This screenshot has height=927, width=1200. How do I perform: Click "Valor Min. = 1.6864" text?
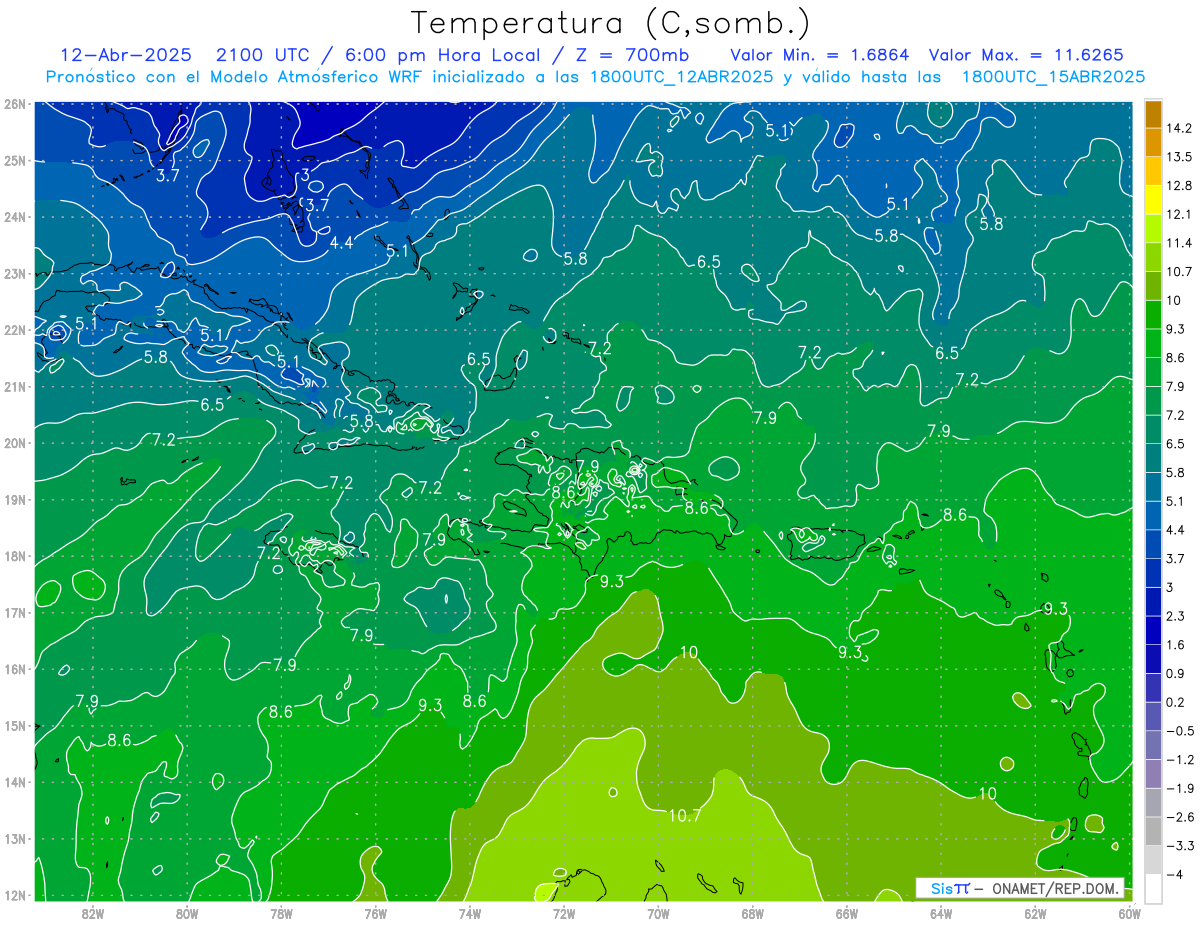819,54
